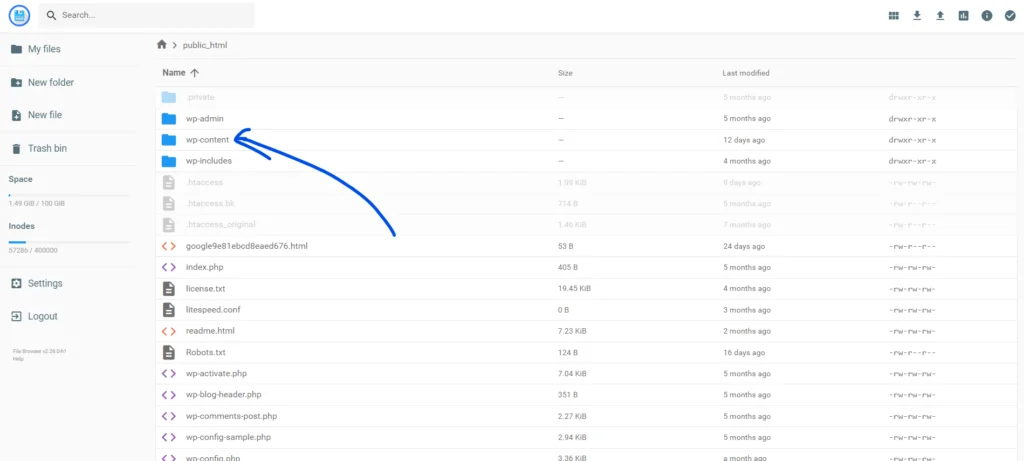
Task: Click the Inodes usage progress bar
Action: (x=69, y=242)
